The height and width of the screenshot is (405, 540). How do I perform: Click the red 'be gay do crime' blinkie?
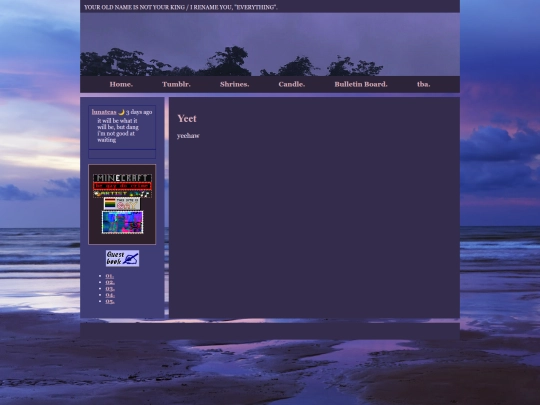(x=122, y=186)
